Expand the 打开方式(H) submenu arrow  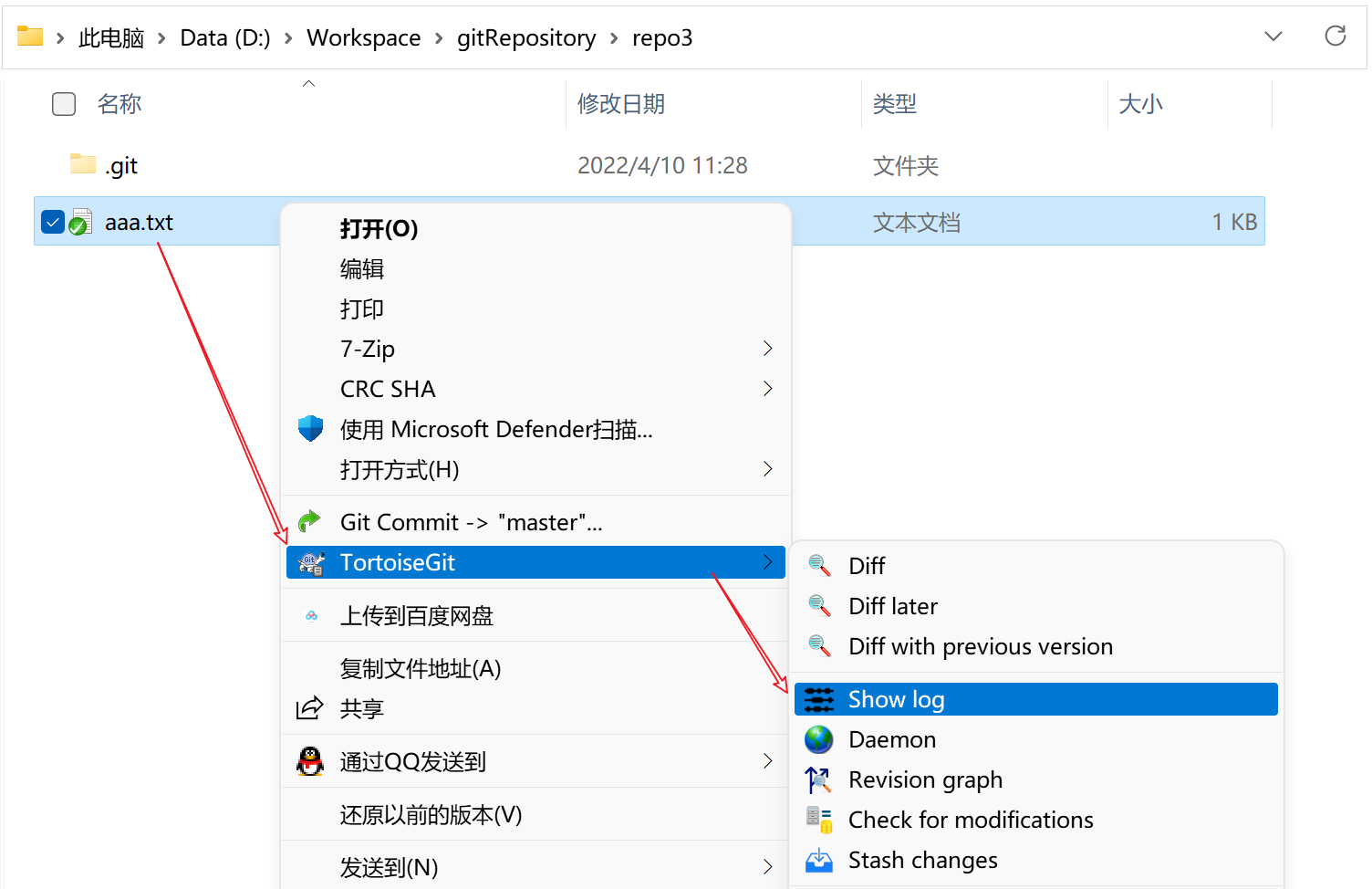click(767, 469)
